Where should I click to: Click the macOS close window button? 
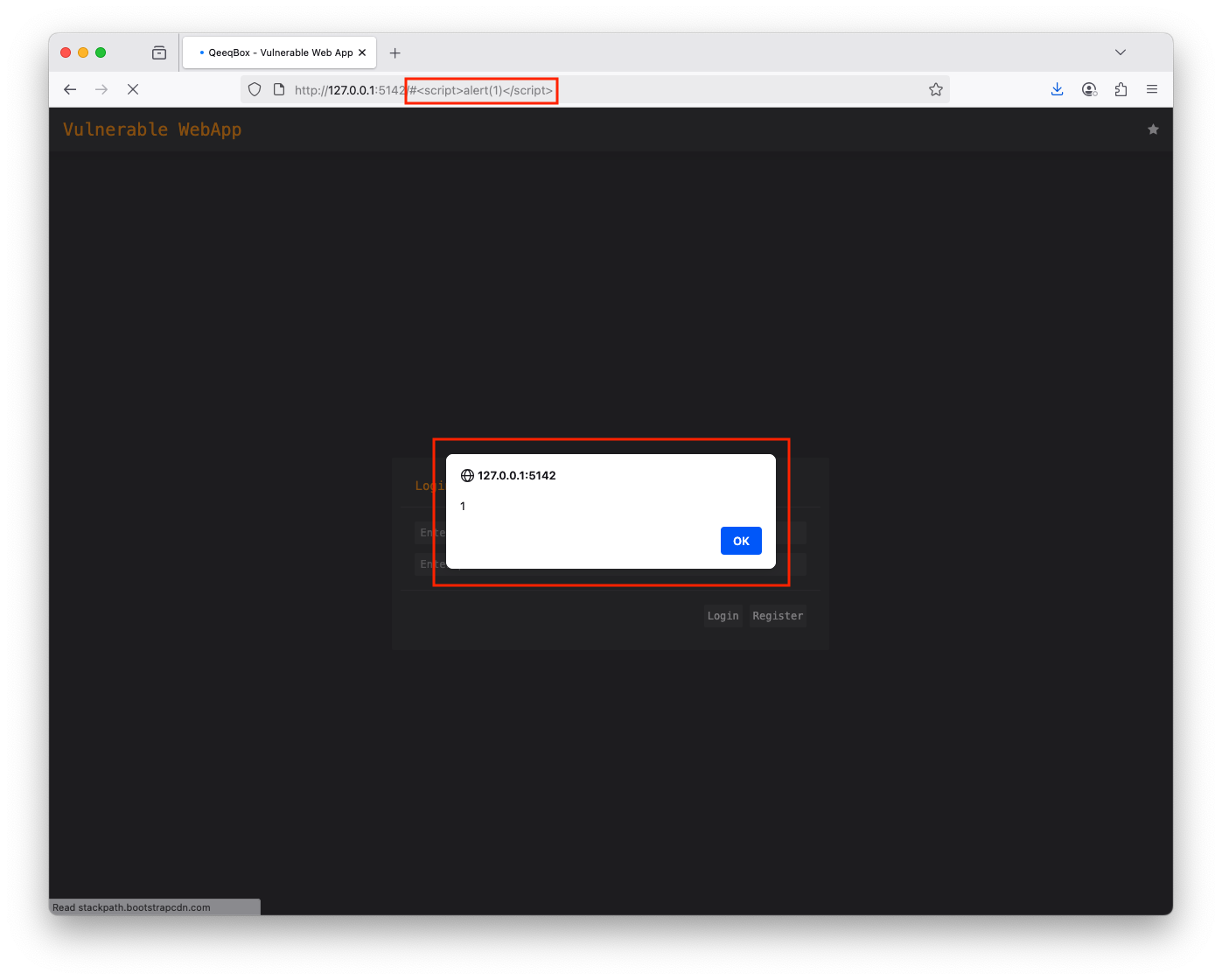tap(66, 52)
